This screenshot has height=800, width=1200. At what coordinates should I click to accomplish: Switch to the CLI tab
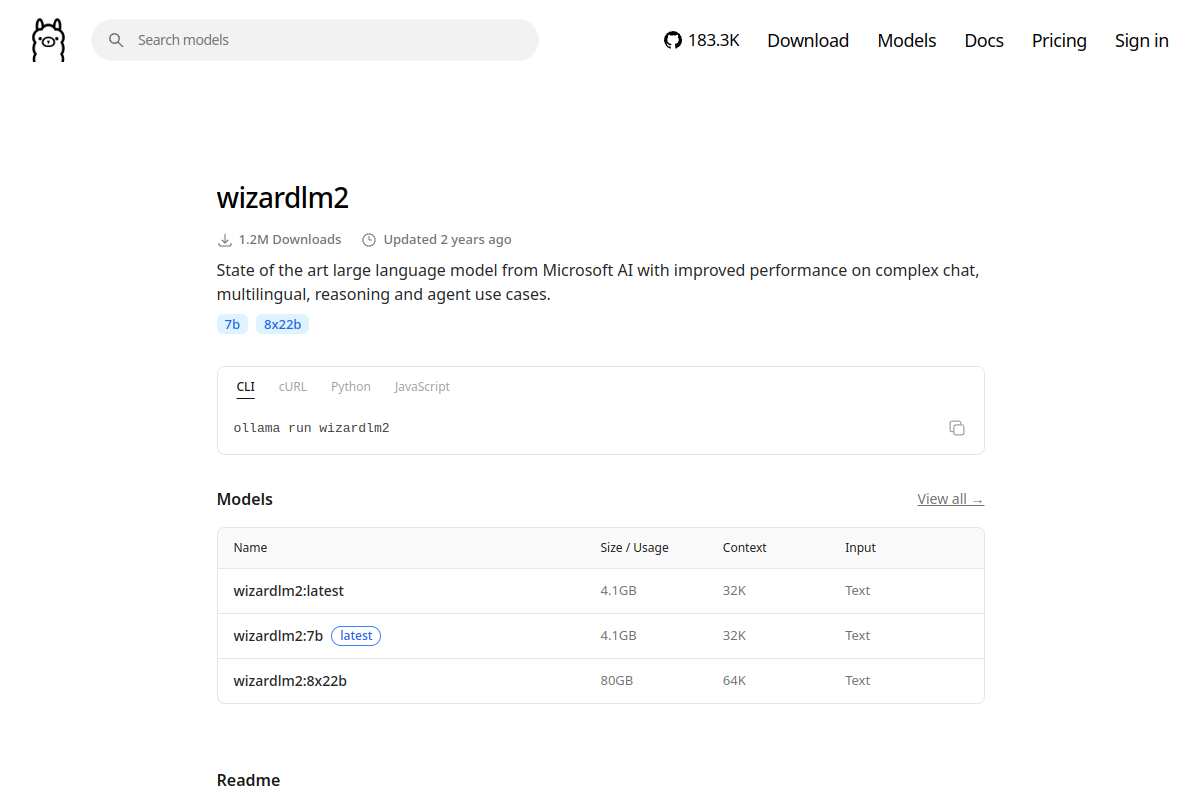[x=246, y=387]
